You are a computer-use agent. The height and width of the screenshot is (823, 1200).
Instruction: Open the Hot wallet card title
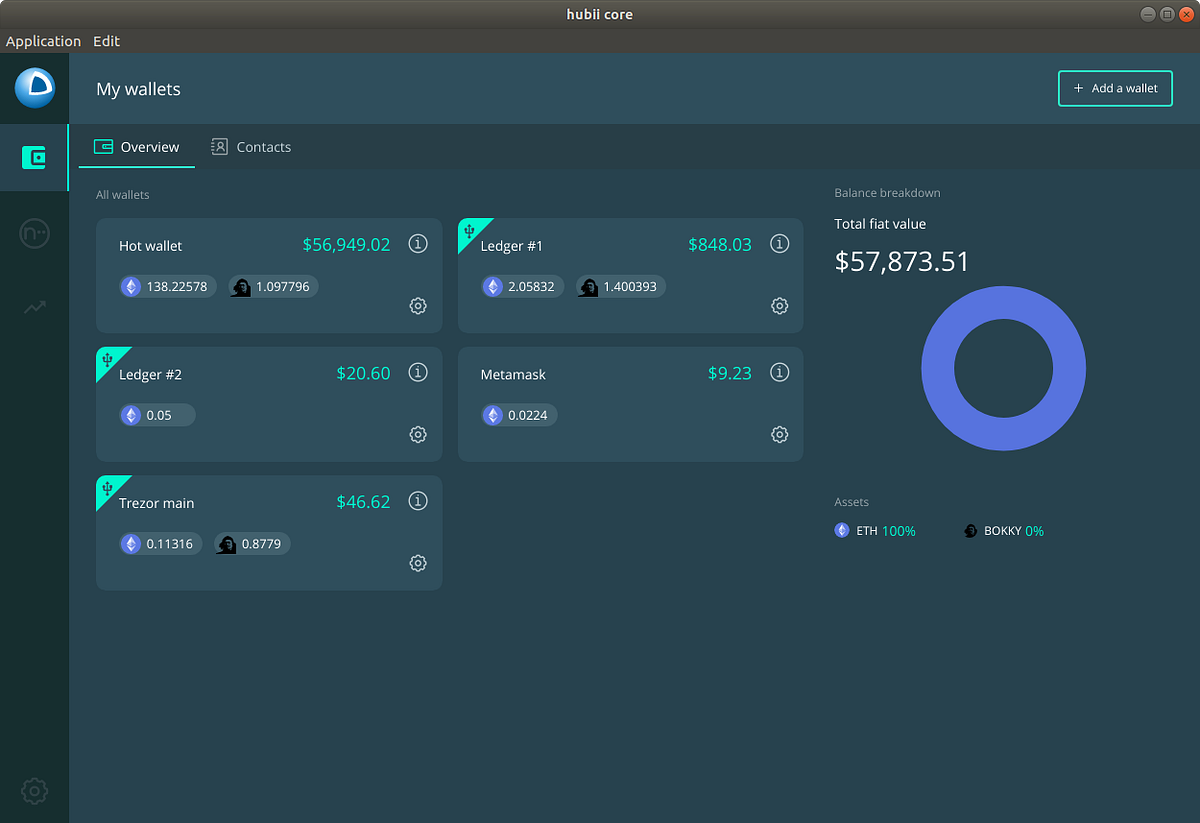pyautogui.click(x=150, y=246)
